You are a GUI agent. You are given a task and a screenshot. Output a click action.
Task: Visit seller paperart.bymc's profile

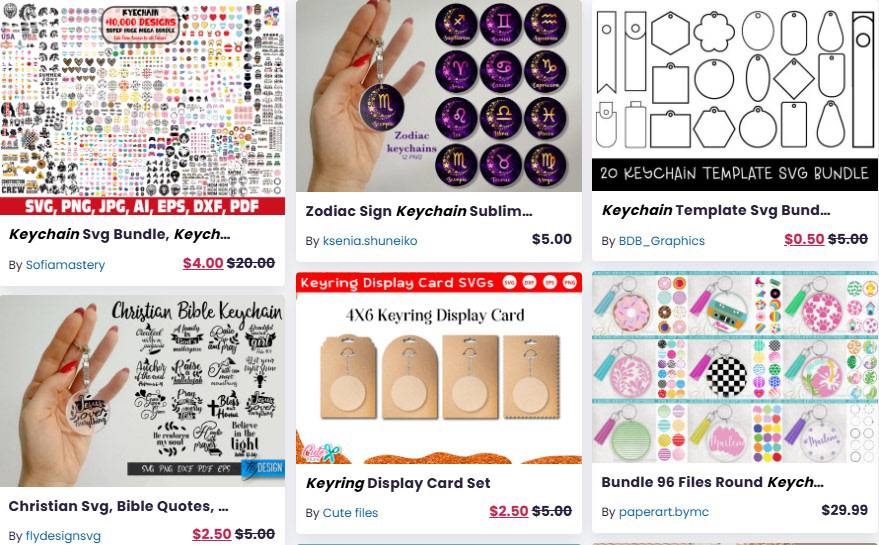click(x=664, y=512)
